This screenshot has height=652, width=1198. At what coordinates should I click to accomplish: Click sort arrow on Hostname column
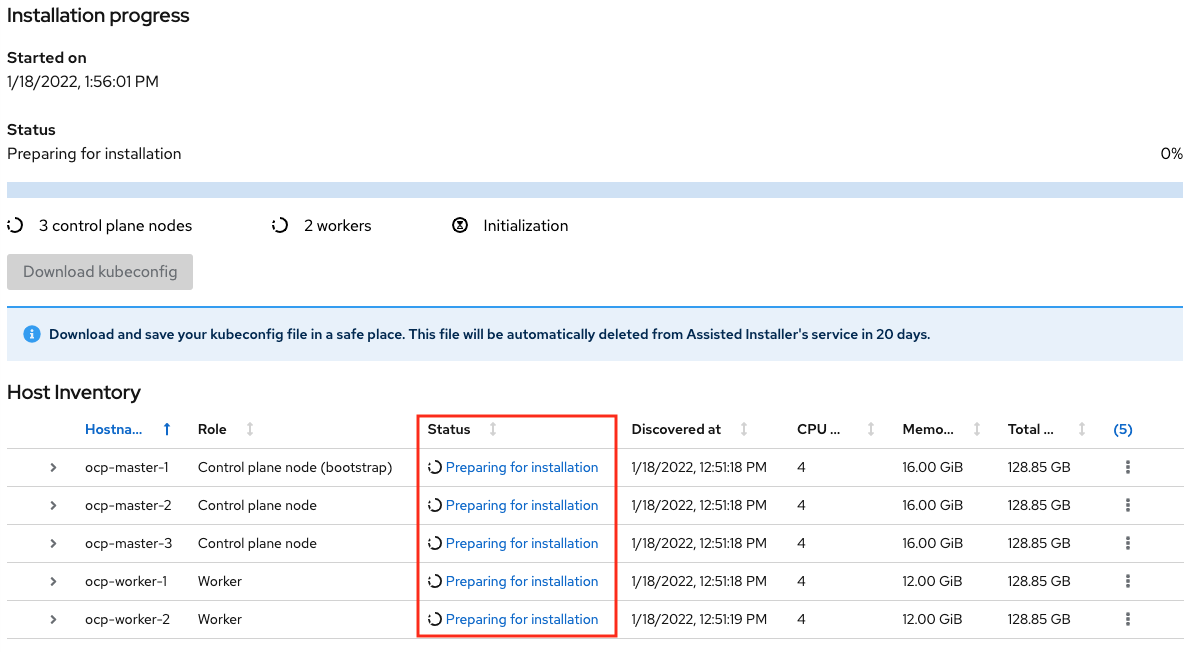[x=167, y=429]
